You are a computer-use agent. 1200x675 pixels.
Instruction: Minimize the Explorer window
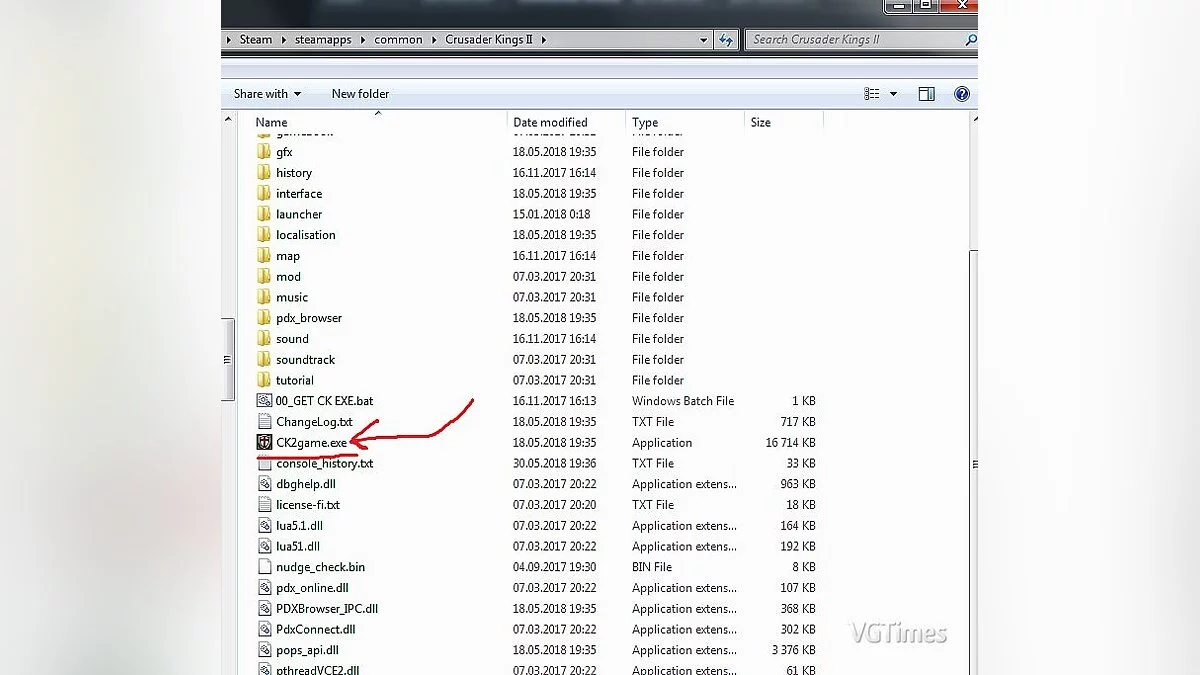901,6
